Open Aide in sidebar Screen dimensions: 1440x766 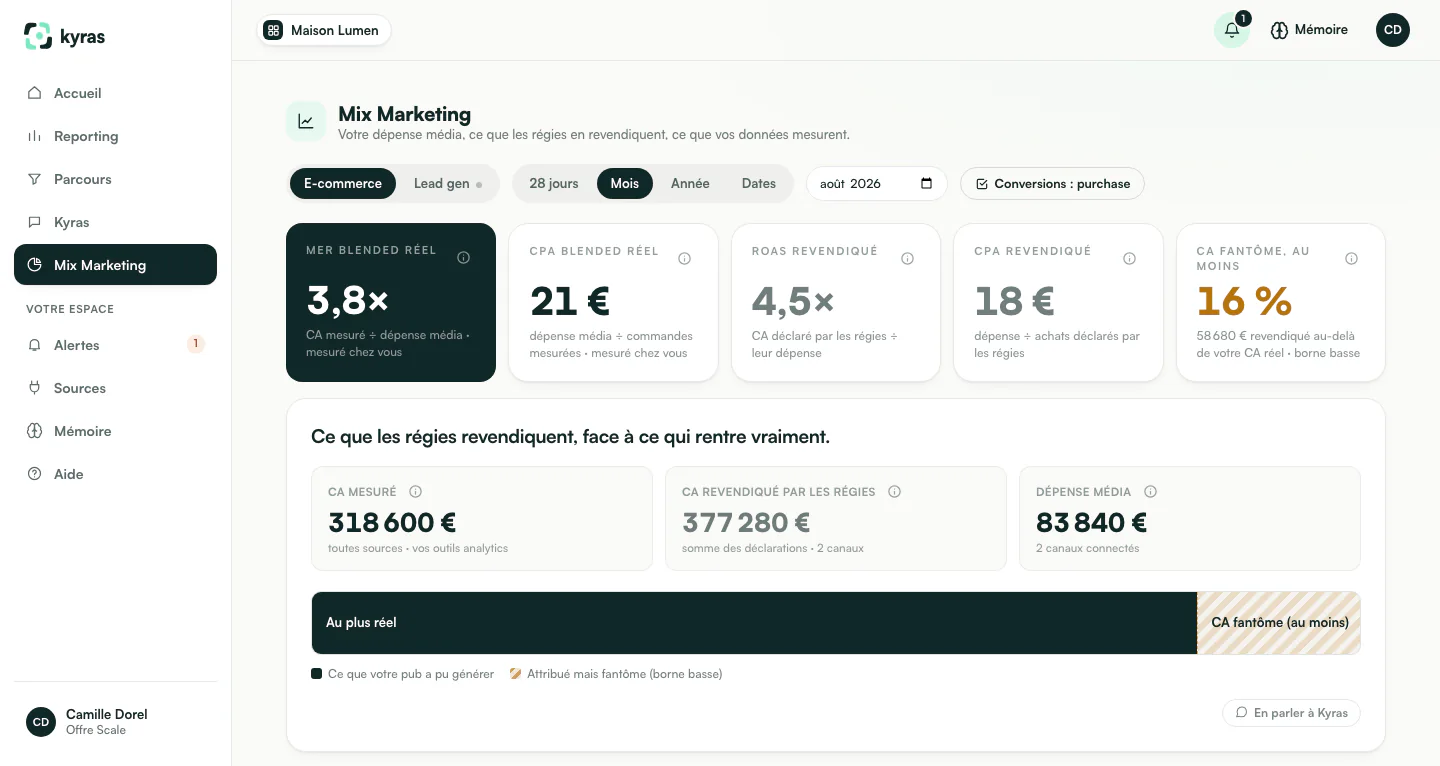point(115,474)
